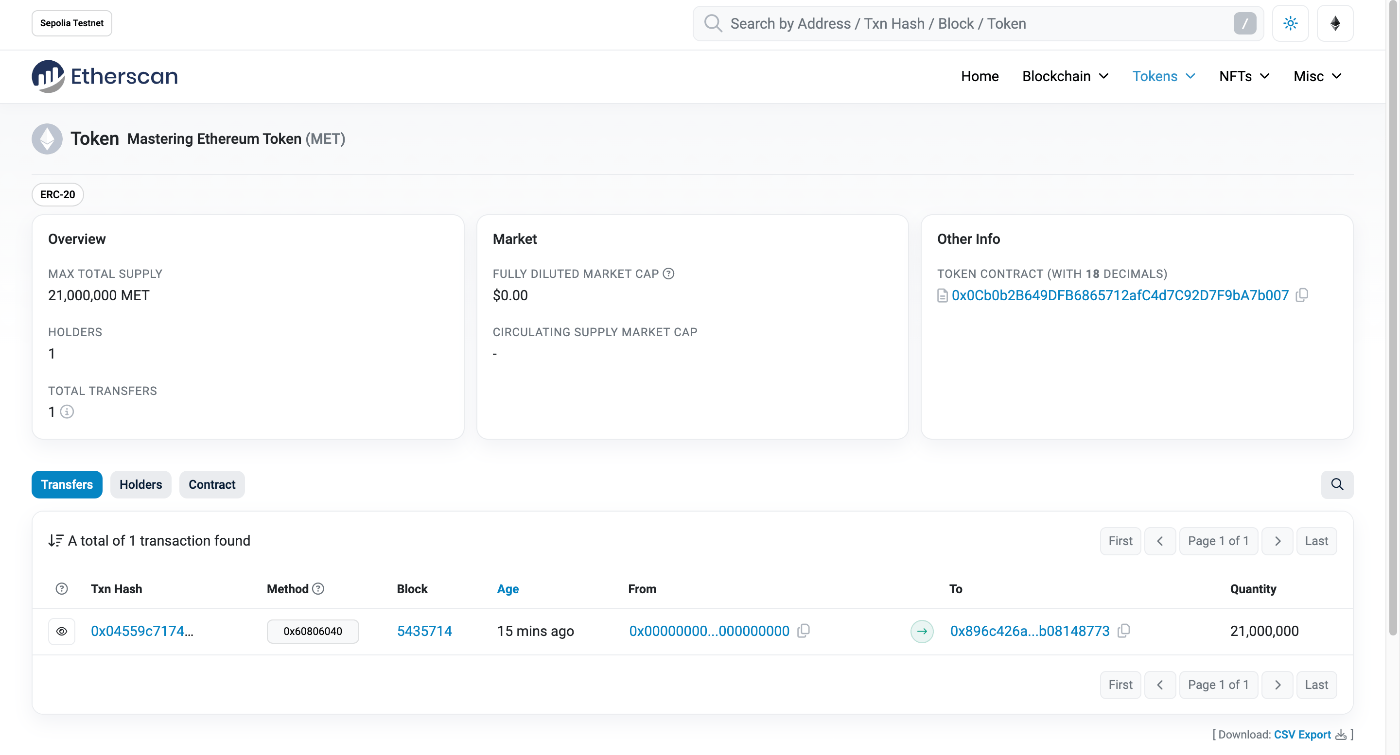Click top pagination next page arrow
This screenshot has width=1400, height=755.
pyautogui.click(x=1278, y=541)
